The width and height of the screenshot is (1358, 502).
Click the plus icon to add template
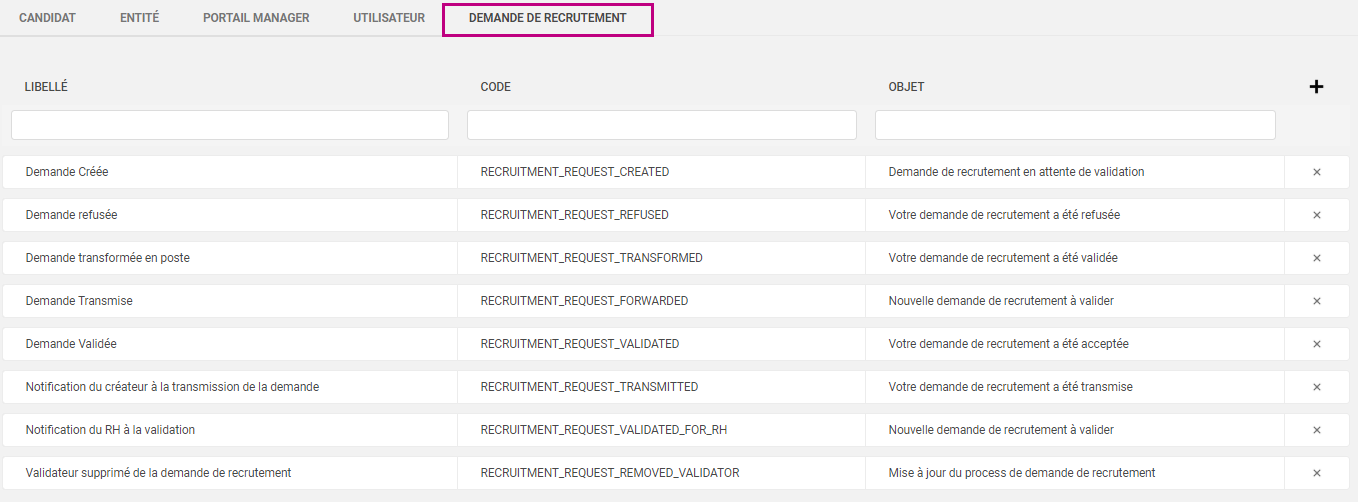pos(1316,87)
